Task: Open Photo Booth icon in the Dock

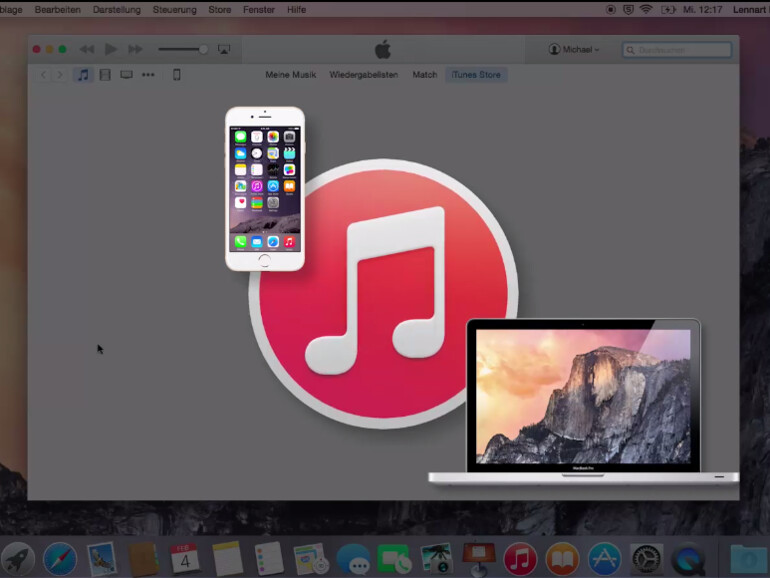Action: [436, 558]
